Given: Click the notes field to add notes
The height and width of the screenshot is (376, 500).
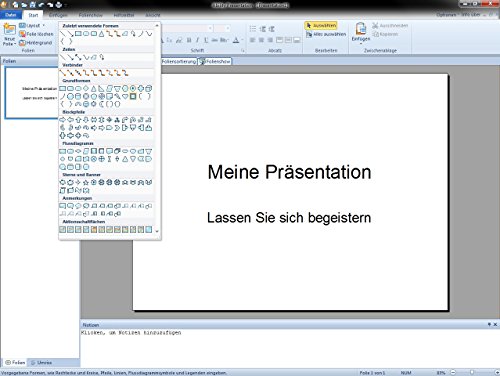Looking at the screenshot, I should [x=289, y=348].
